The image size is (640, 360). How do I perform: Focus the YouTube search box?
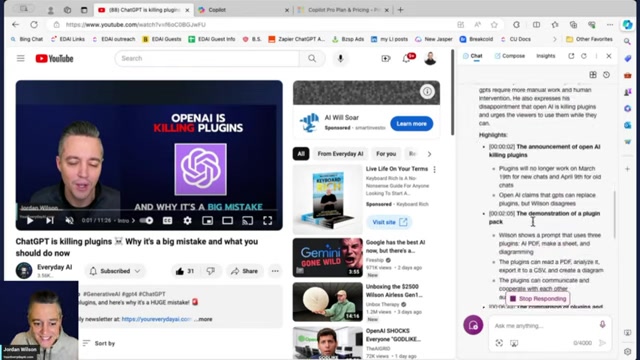tap(206, 58)
